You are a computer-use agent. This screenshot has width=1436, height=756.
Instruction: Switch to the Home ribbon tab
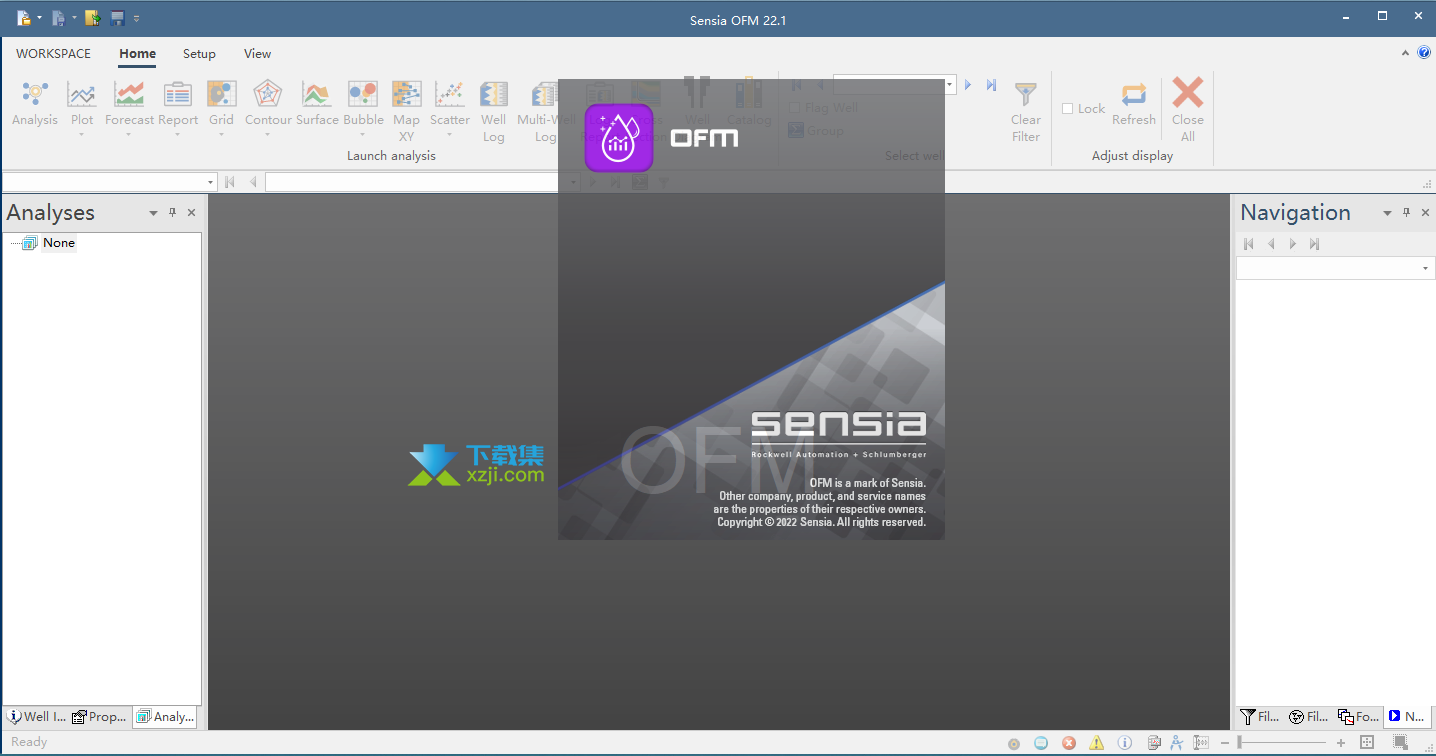point(137,54)
